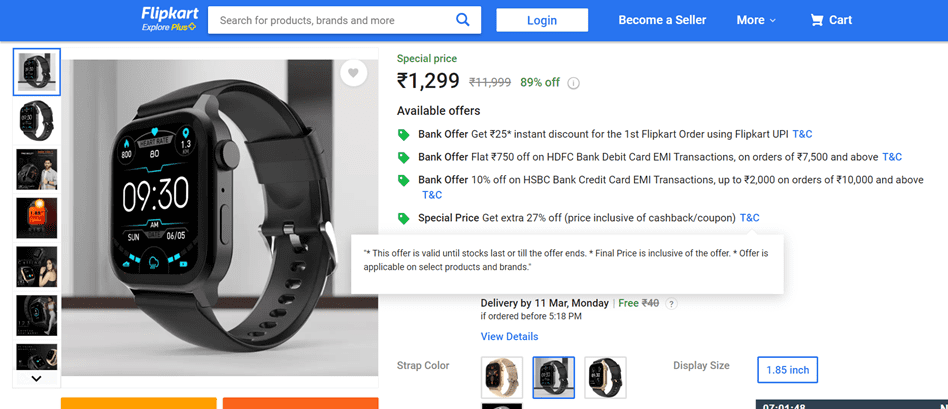Click the delivery charge help question icon
948x409 pixels.
tap(672, 303)
